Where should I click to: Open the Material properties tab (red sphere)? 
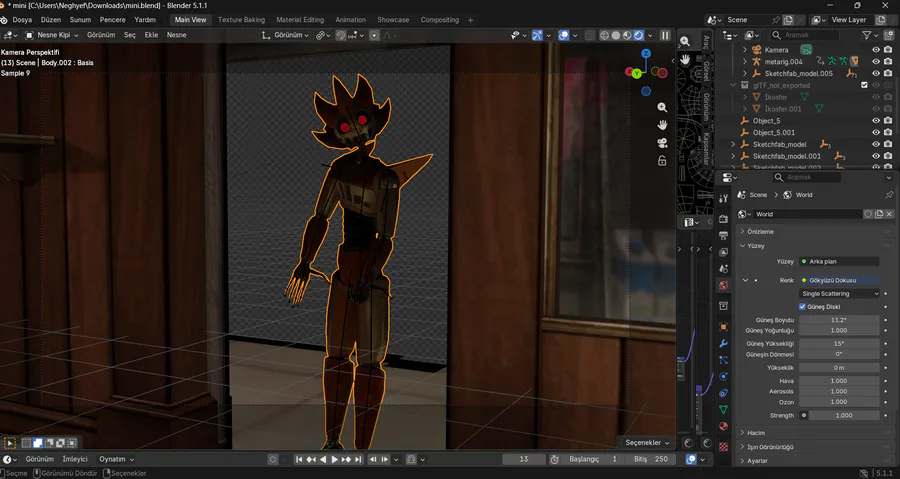(723, 426)
